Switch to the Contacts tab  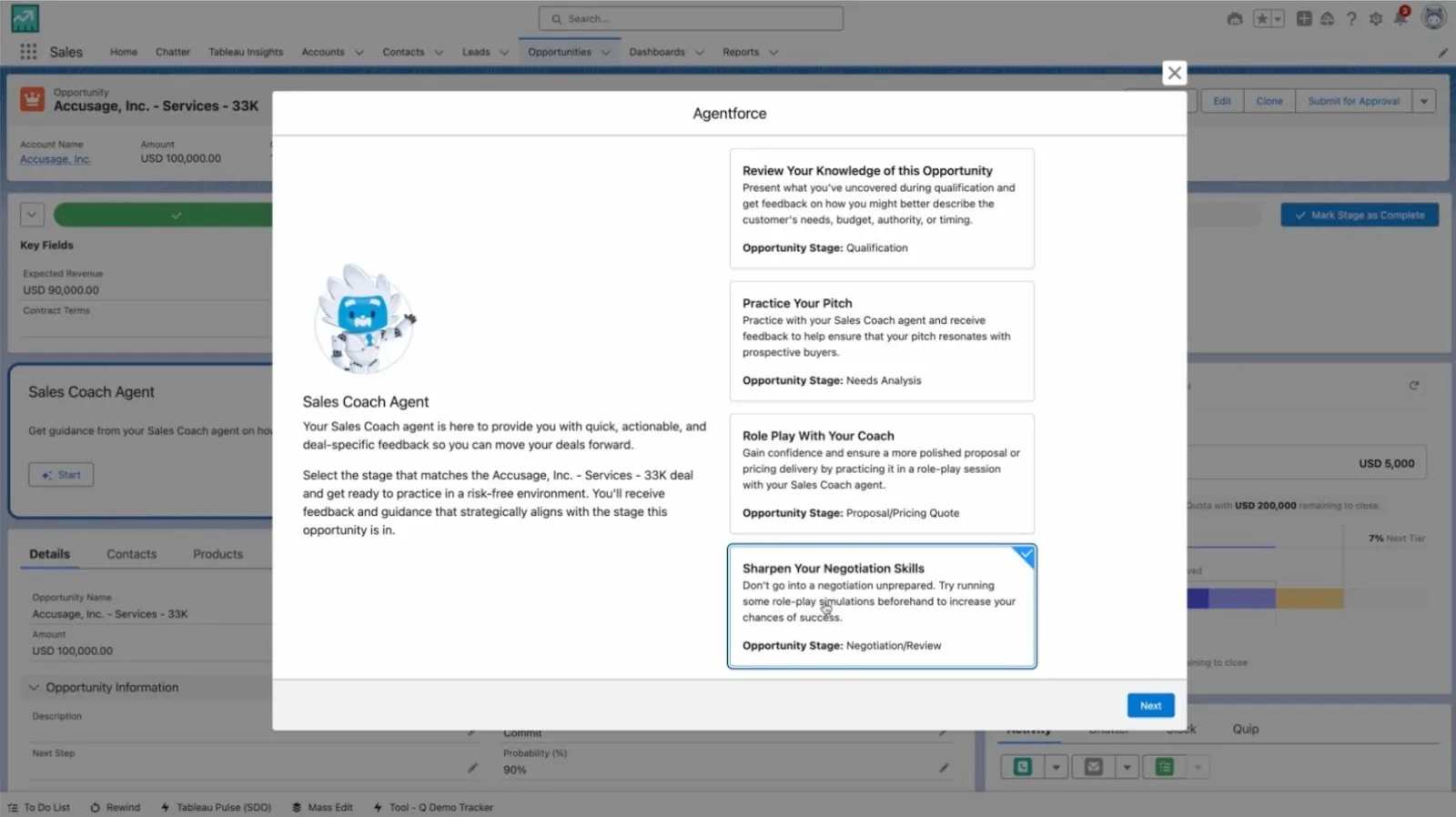pos(131,554)
